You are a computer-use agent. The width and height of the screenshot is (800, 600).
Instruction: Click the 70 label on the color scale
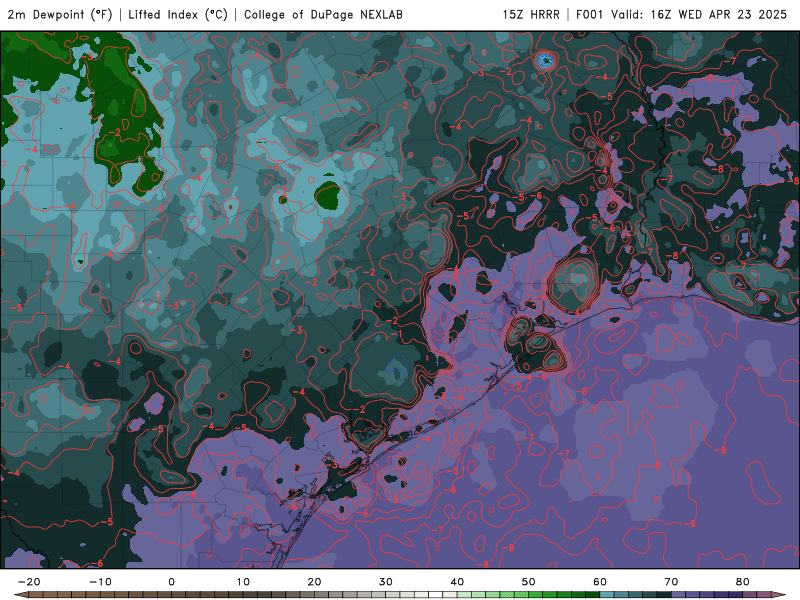[x=671, y=582]
